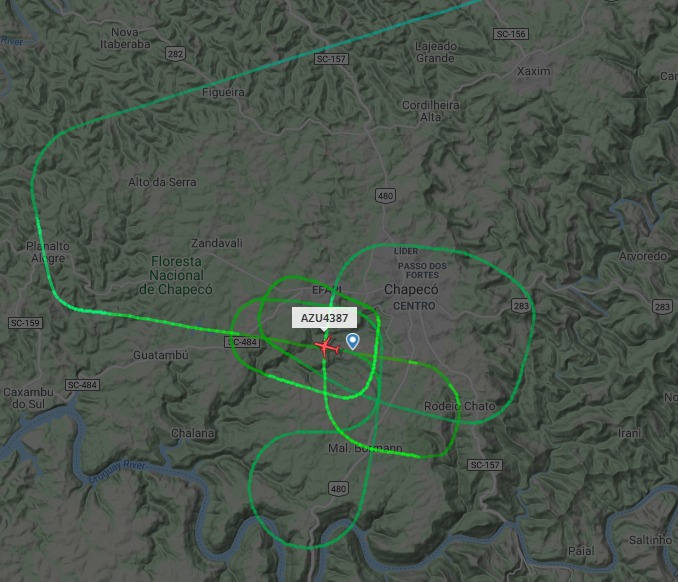Click the 283 highway shield east of Chapecó
Screen dimensions: 678x582
click(x=521, y=306)
